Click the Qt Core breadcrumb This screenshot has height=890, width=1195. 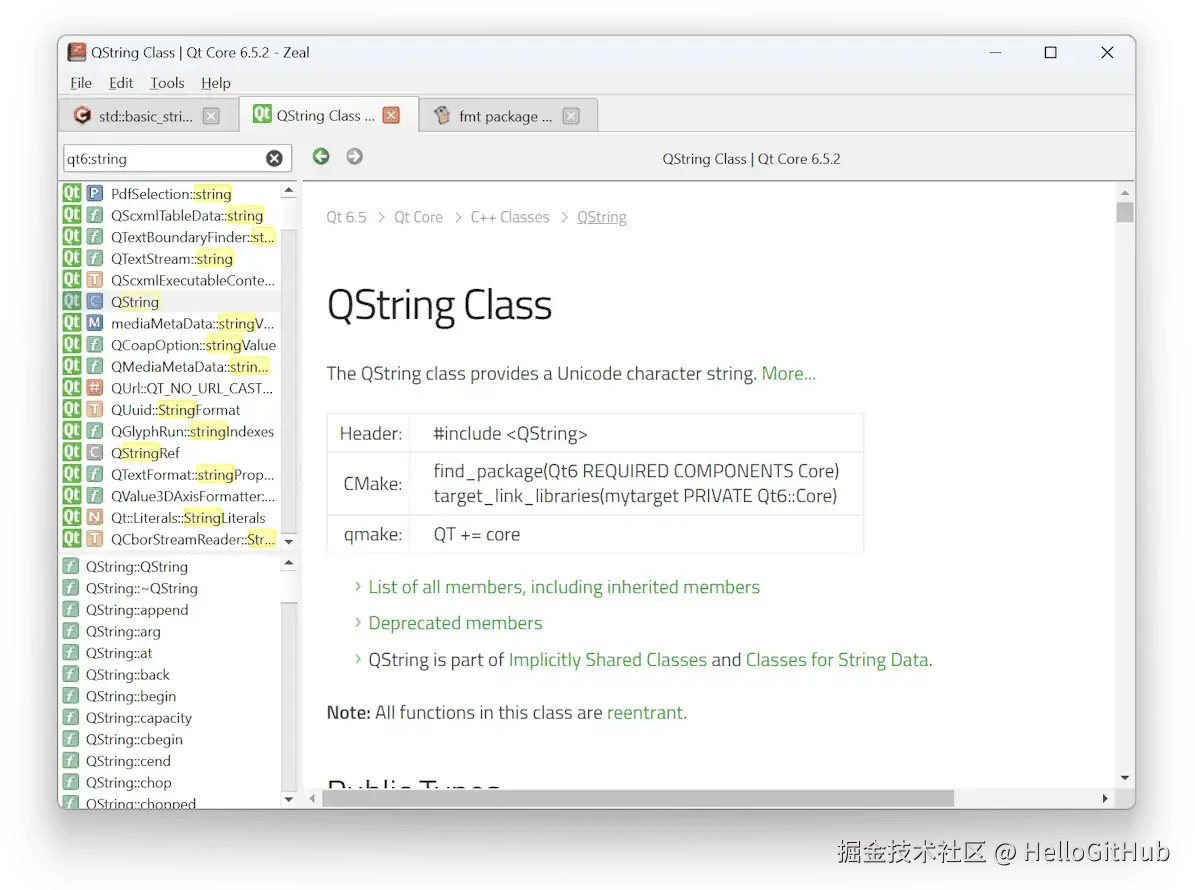pos(418,217)
